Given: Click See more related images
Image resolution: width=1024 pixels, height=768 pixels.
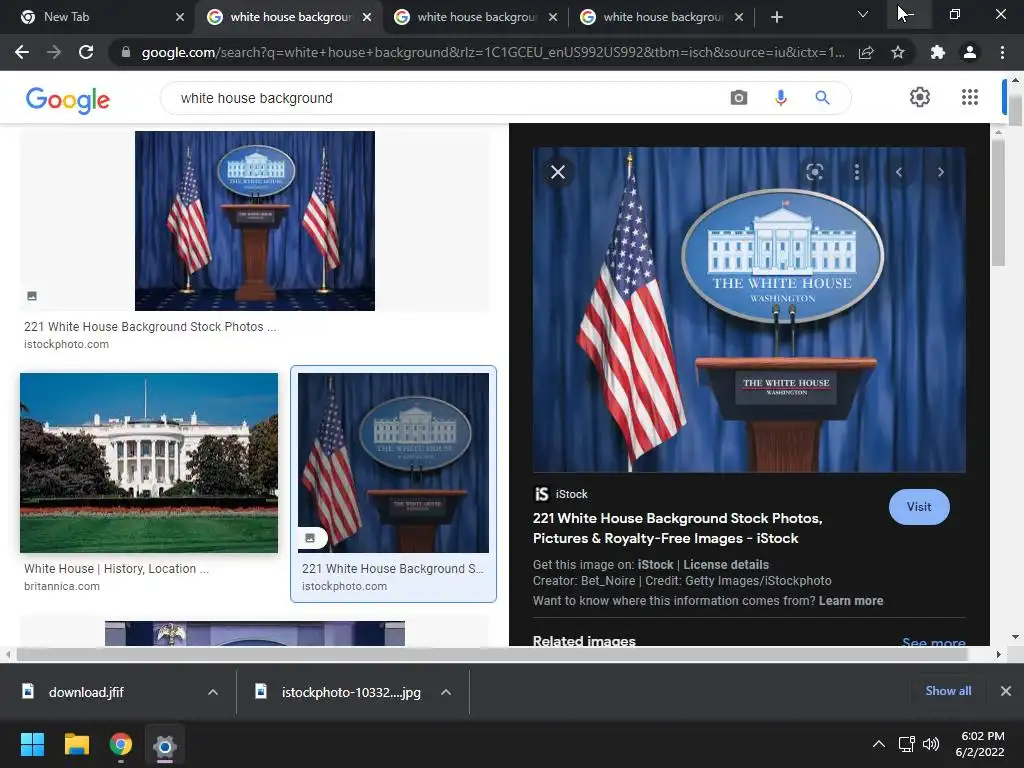Looking at the screenshot, I should 933,643.
